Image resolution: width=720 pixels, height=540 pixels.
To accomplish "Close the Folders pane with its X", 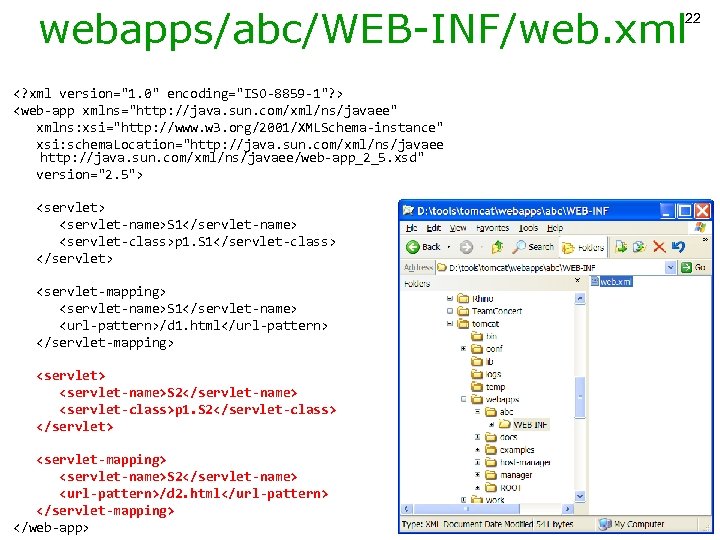I will click(578, 280).
